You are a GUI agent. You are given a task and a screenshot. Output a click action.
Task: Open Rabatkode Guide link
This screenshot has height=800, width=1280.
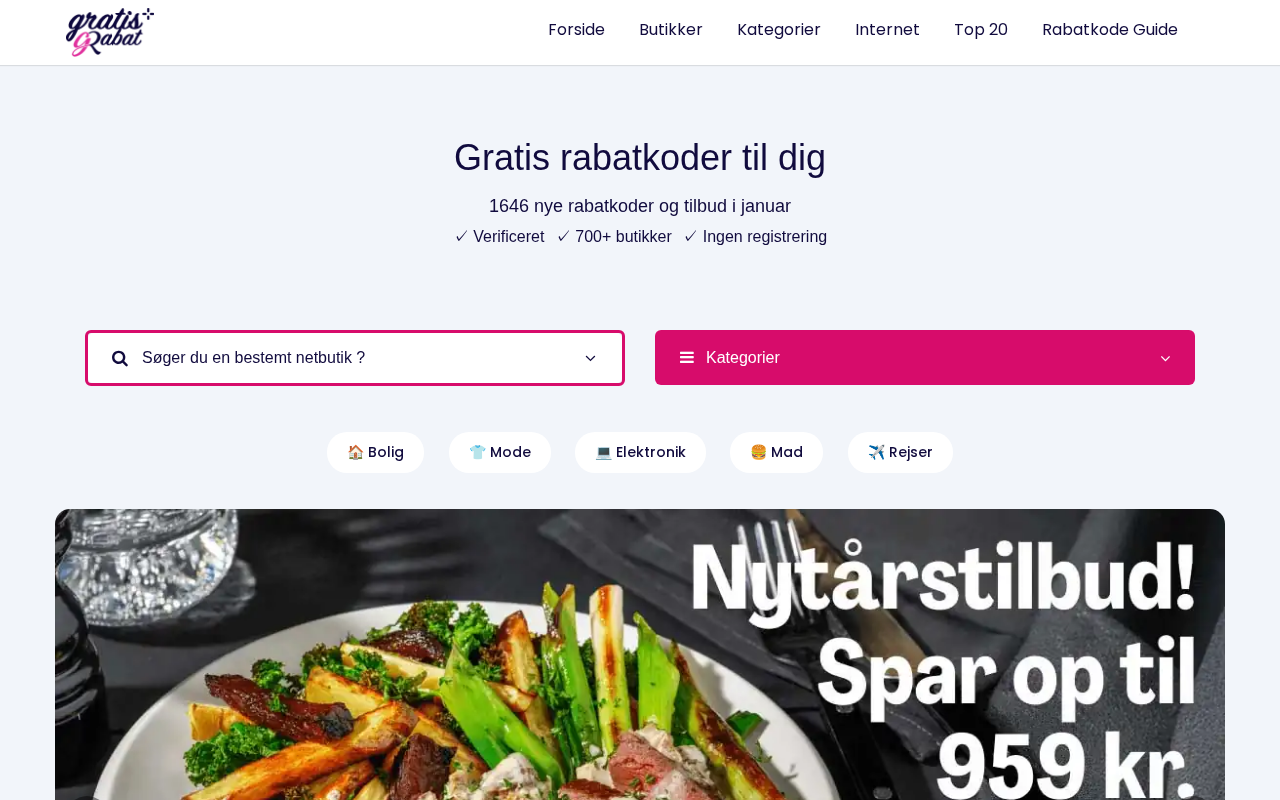pos(1110,30)
